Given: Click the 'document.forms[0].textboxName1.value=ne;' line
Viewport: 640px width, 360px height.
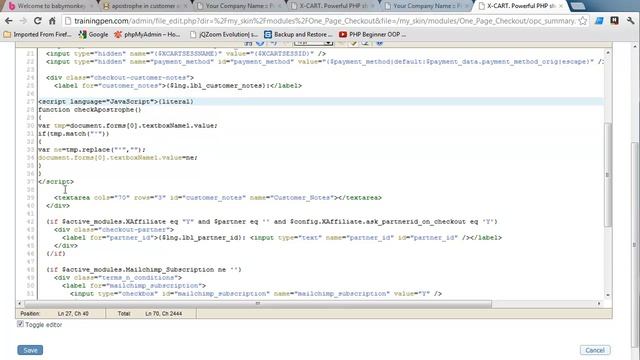Looking at the screenshot, I should pos(118,158).
